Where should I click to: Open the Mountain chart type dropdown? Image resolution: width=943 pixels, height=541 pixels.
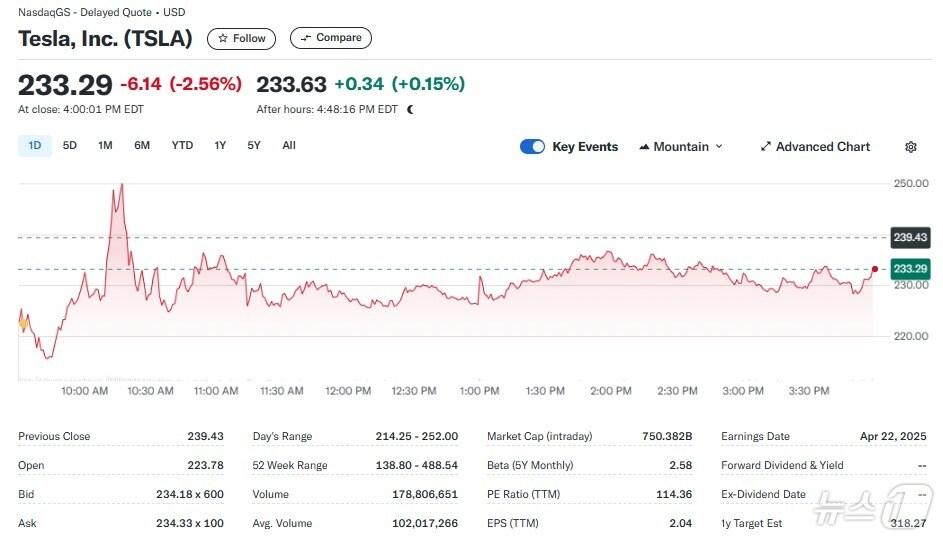point(680,147)
